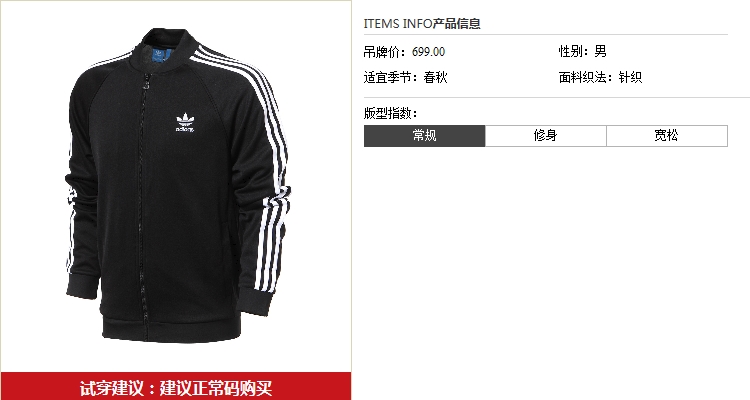Click the 吊牌价 699.00 price text
The image size is (750, 400).
point(404,52)
